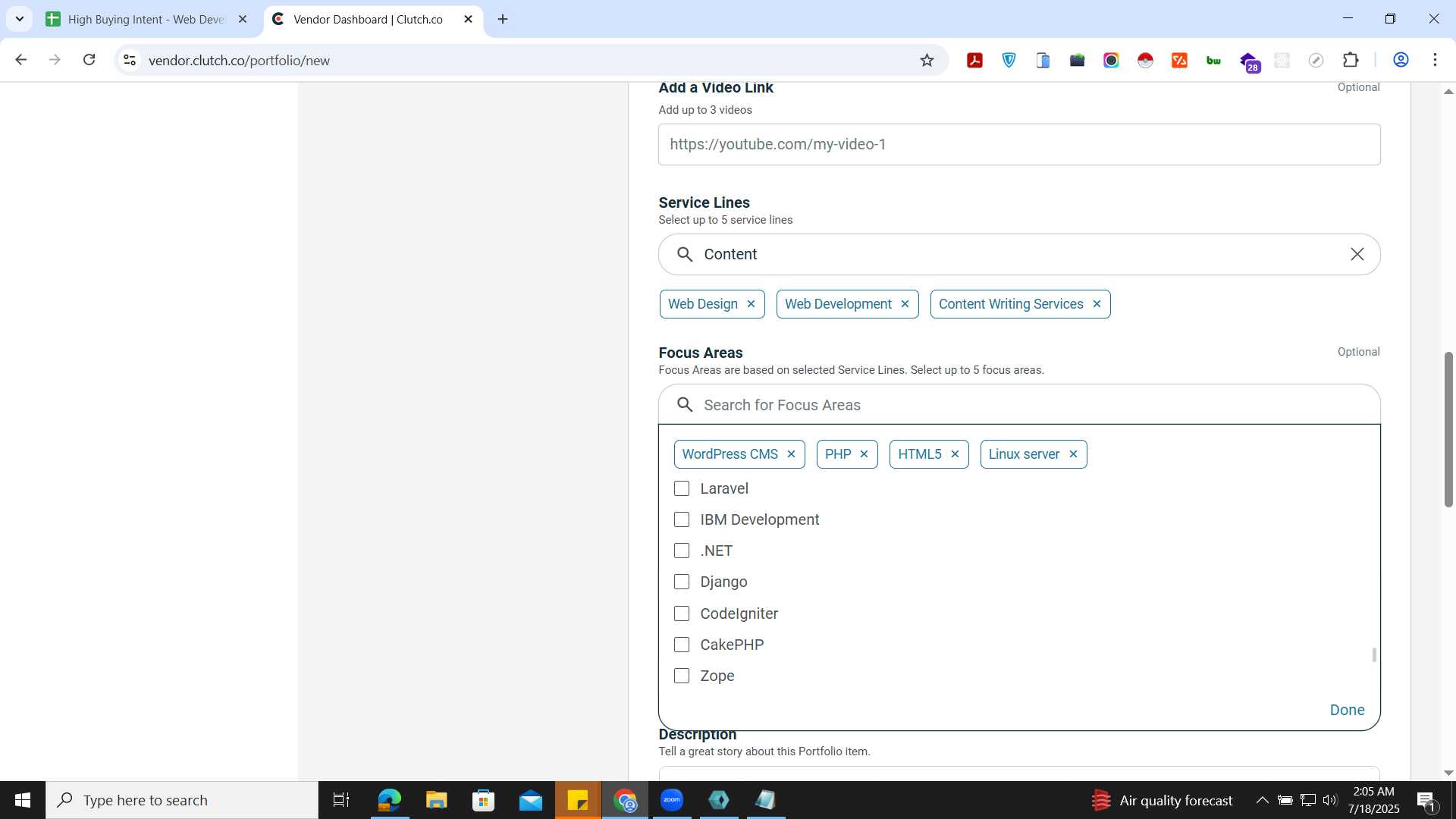Click the address bar URL
This screenshot has height=819, width=1456.
click(239, 61)
